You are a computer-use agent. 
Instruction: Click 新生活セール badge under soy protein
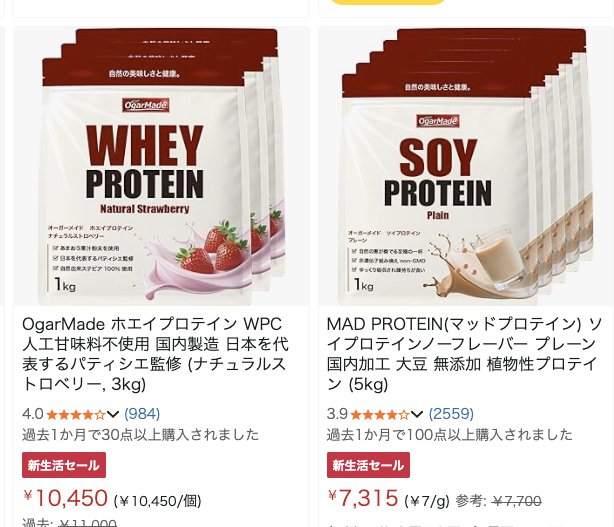pos(368,465)
